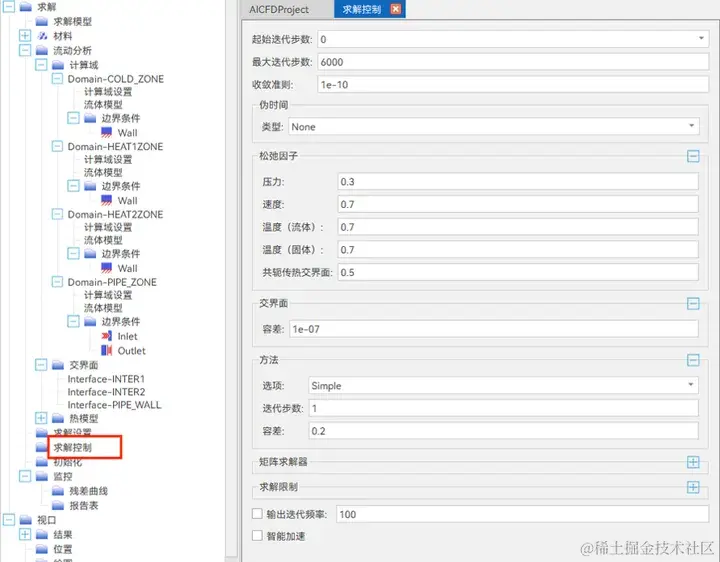Open 计算域设置 under Domain-PIPE_ZONE
The width and height of the screenshot is (720, 562).
(x=108, y=295)
